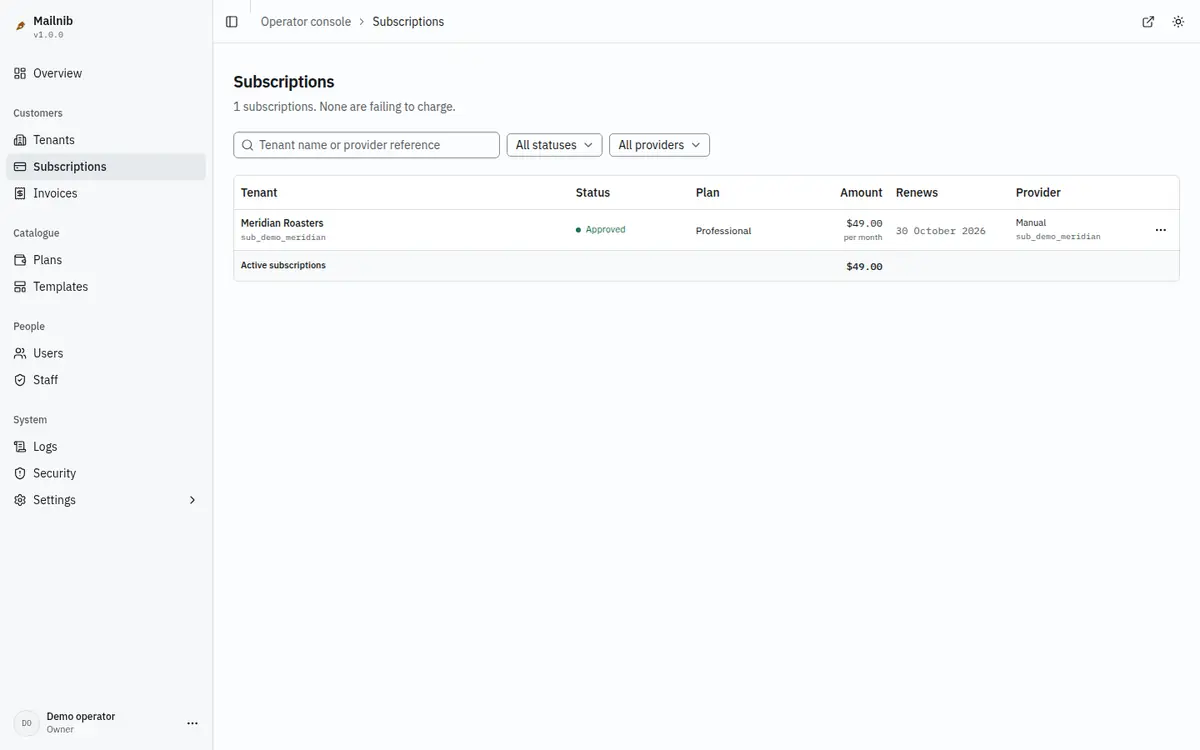Click the Tenant column header
The image size is (1200, 750).
pos(259,192)
